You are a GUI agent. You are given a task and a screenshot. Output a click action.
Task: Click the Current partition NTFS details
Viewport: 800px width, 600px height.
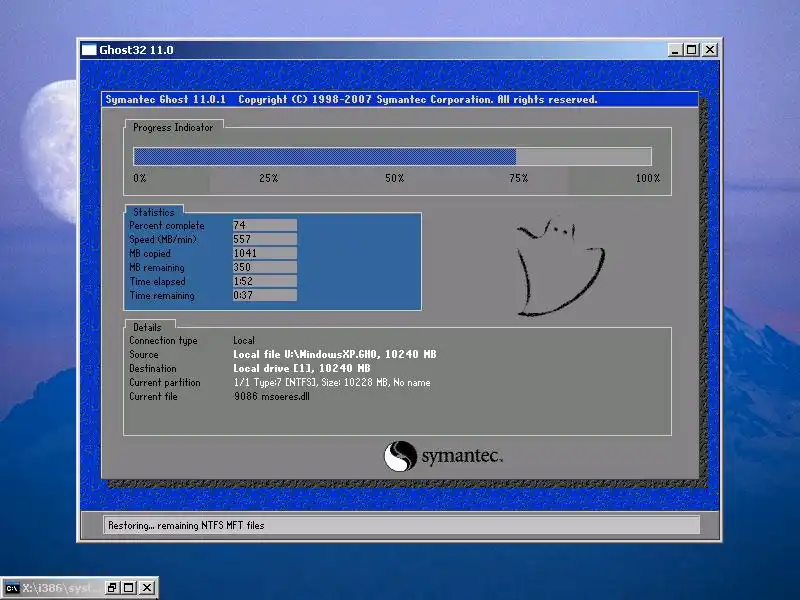click(x=332, y=383)
